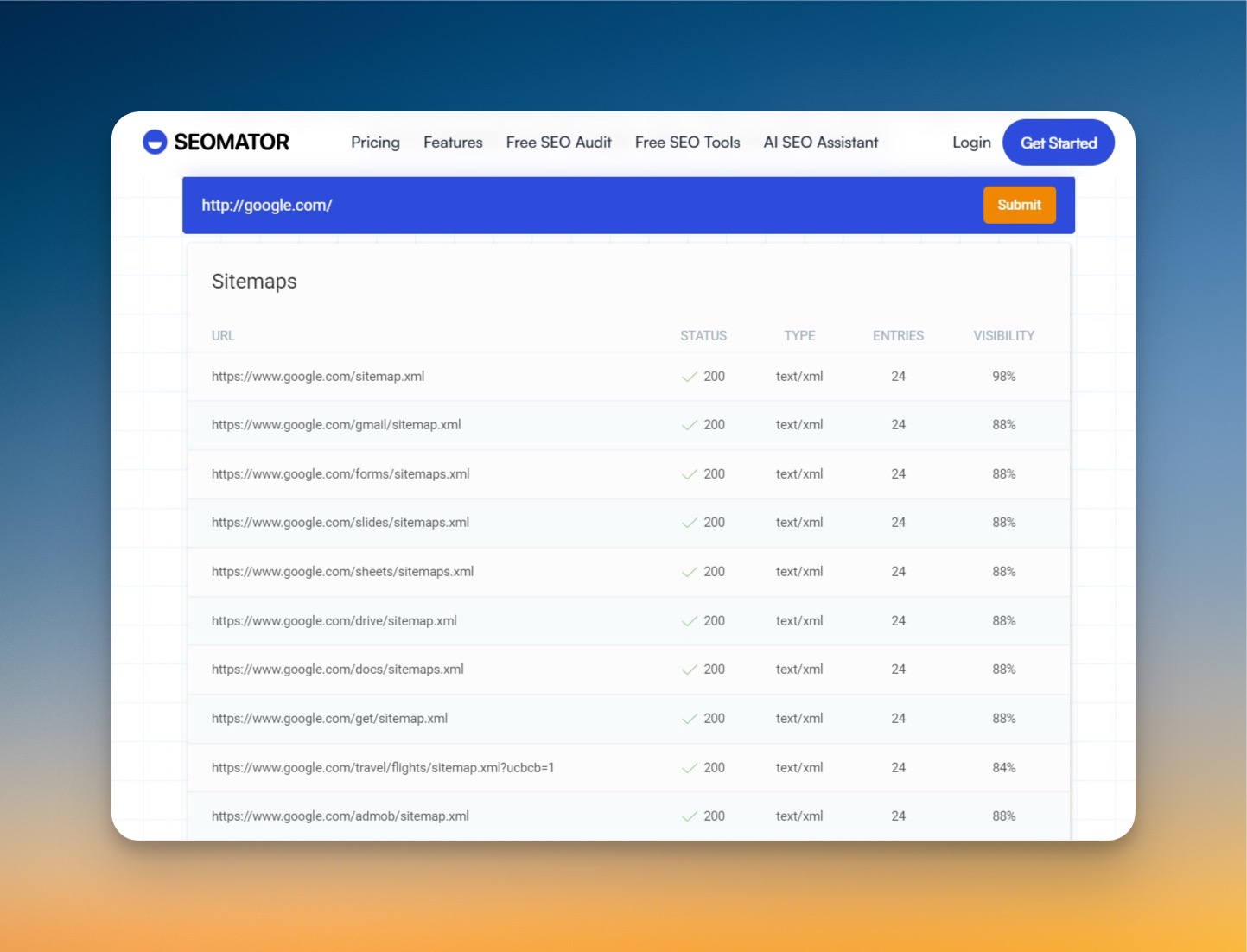Click the green check beside sitemap.xml status
1247x952 pixels.
tap(688, 377)
